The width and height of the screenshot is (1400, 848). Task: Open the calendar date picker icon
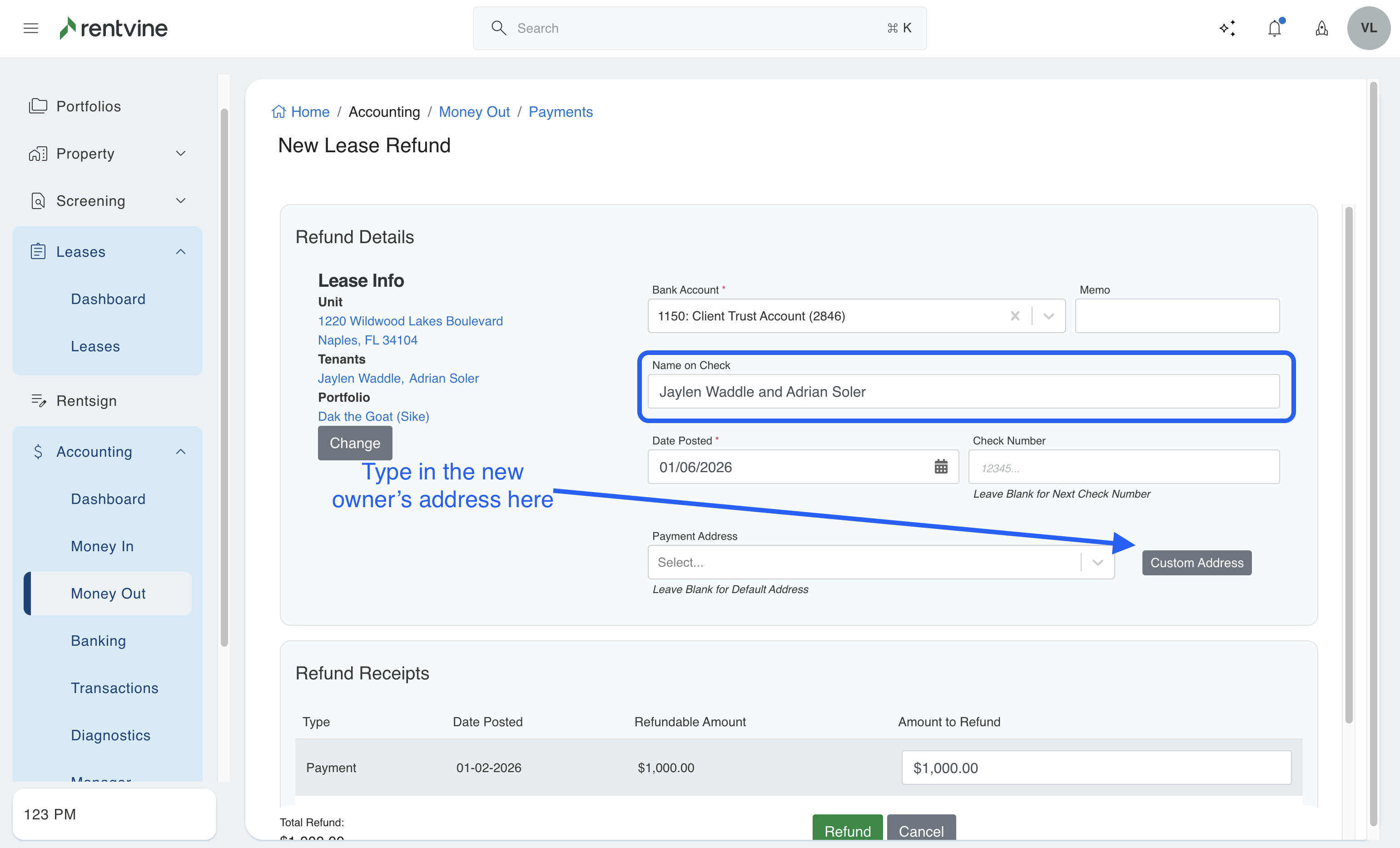tap(941, 467)
